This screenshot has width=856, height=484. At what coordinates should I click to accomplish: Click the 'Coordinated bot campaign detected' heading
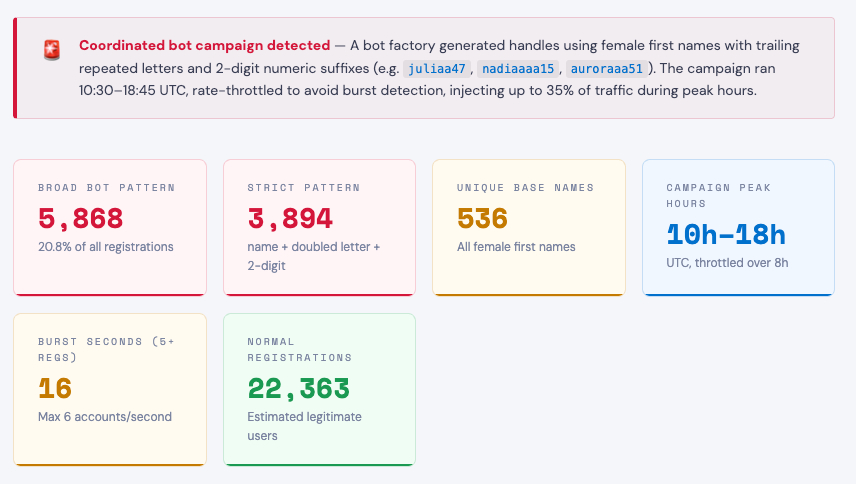204,45
